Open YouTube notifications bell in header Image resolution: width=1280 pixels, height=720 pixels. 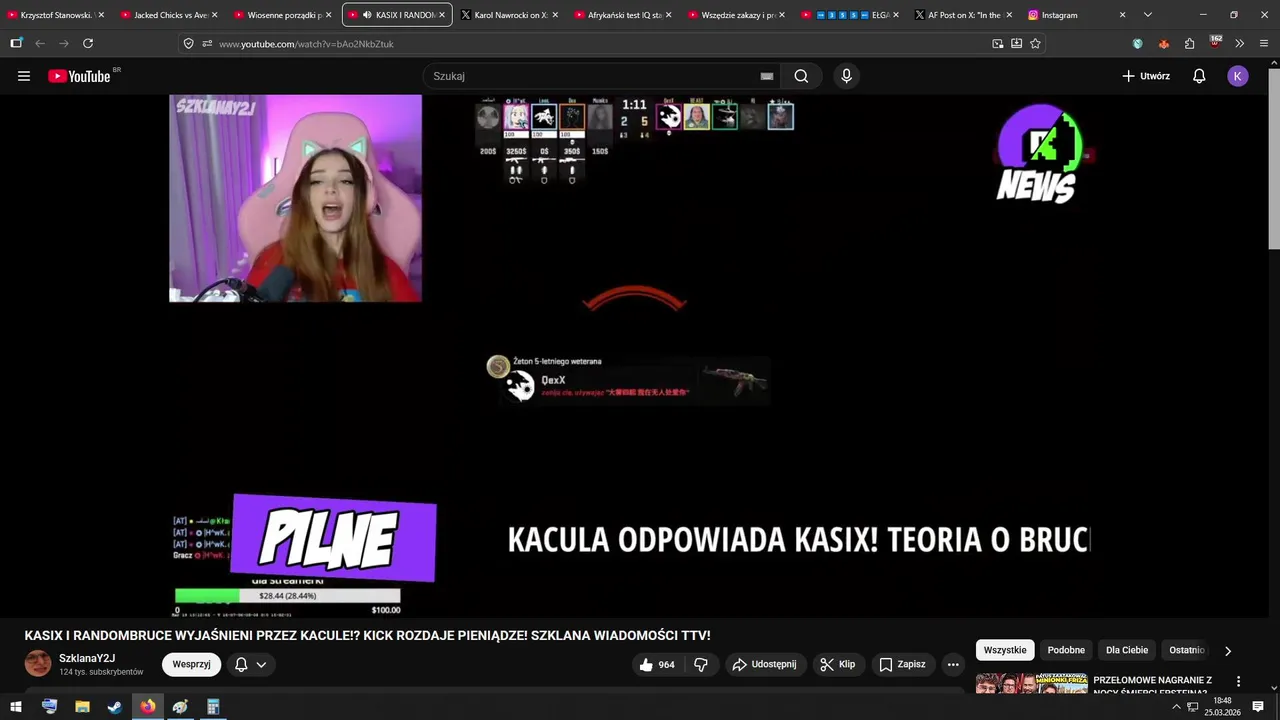click(1199, 76)
